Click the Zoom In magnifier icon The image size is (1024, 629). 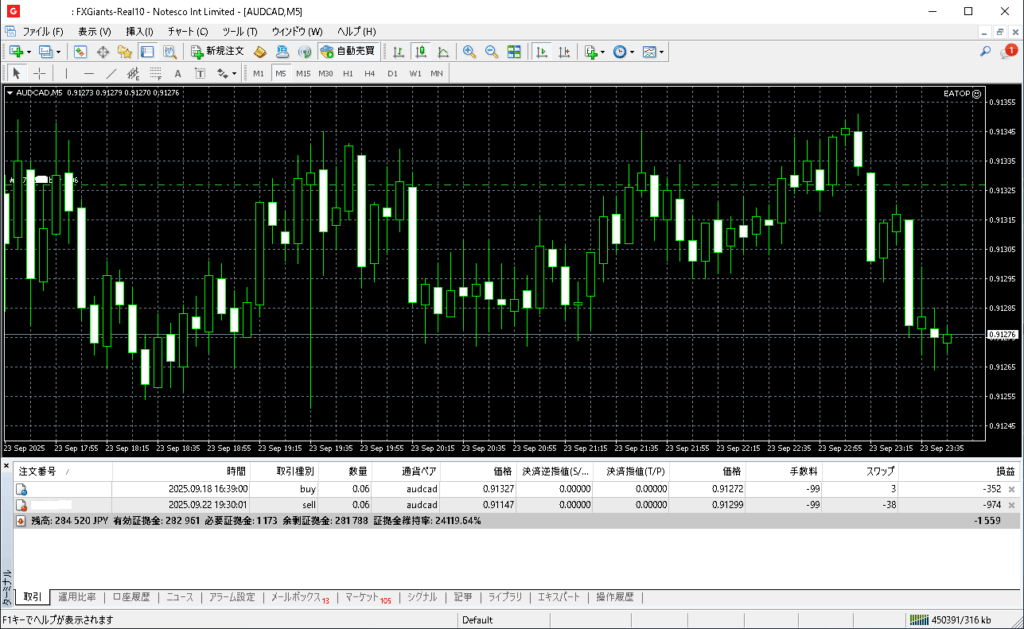tap(469, 51)
